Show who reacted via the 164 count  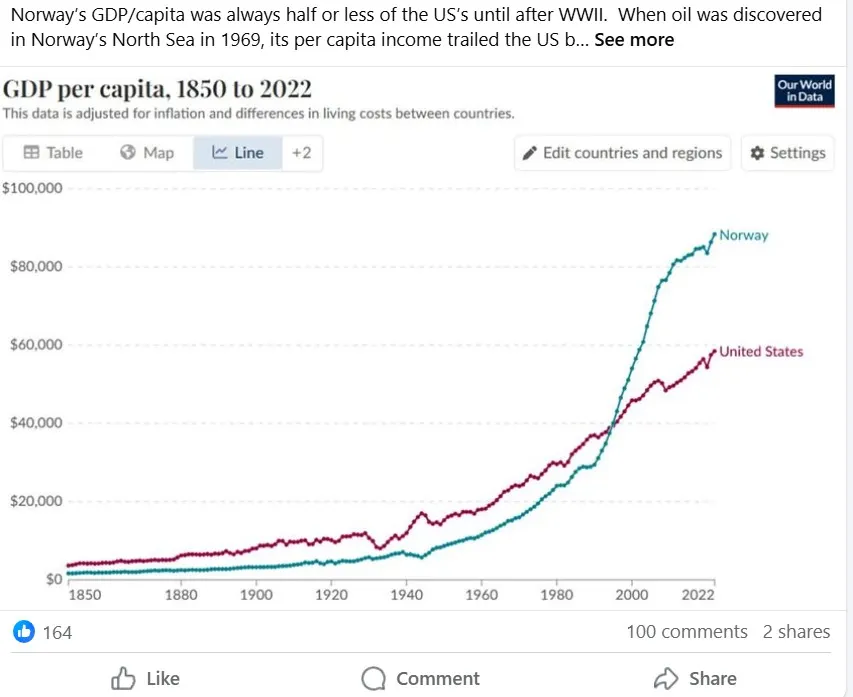pos(57,632)
